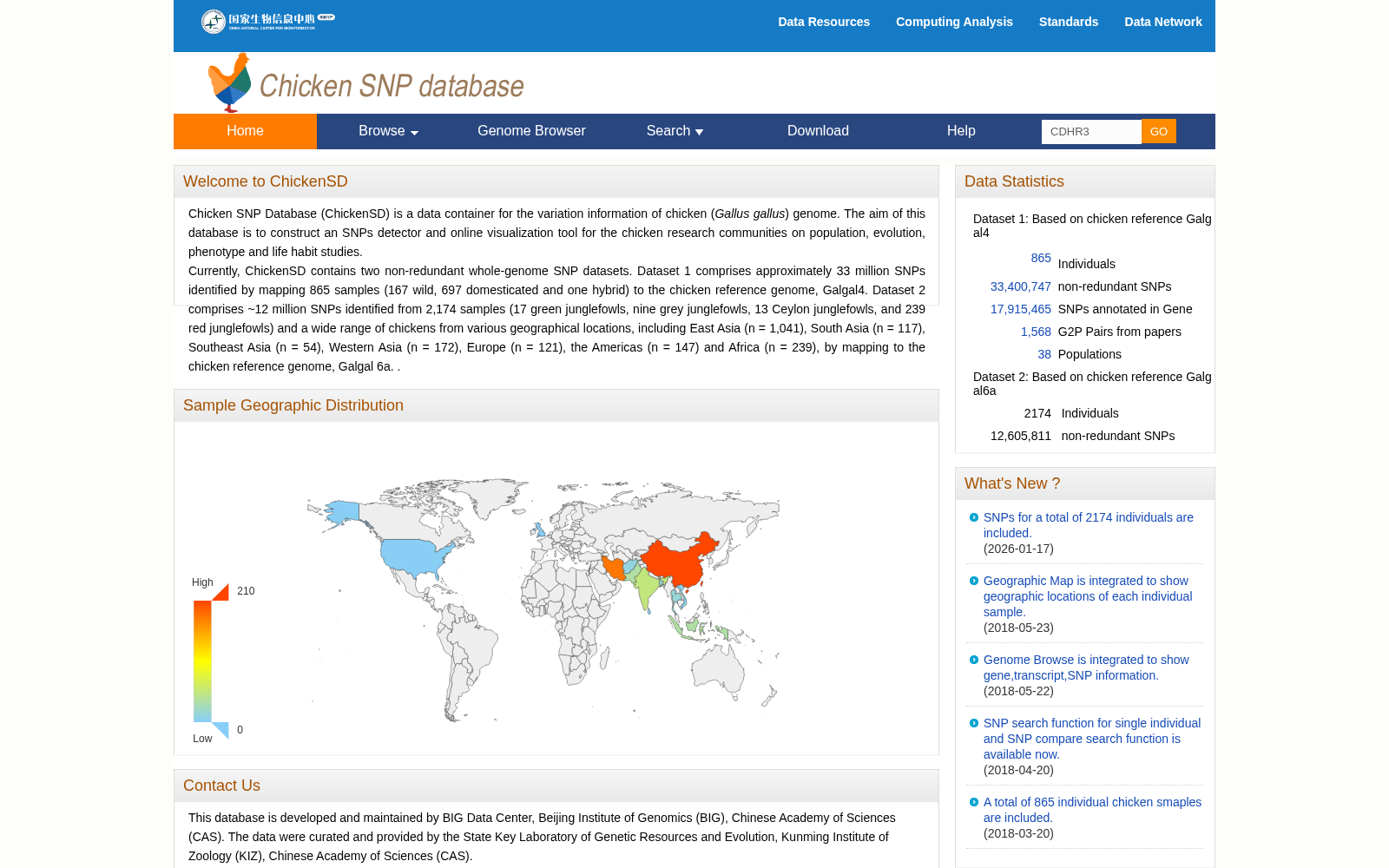Click the 'Contact Us' heading
This screenshot has width=1389, height=868.
[221, 786]
